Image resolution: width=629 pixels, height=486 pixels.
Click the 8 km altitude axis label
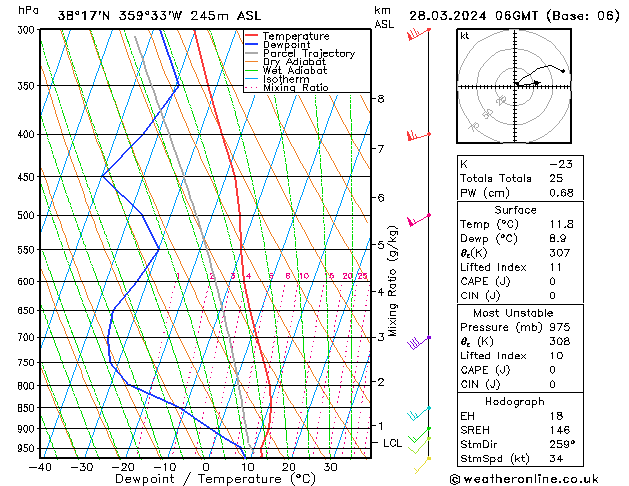(381, 99)
